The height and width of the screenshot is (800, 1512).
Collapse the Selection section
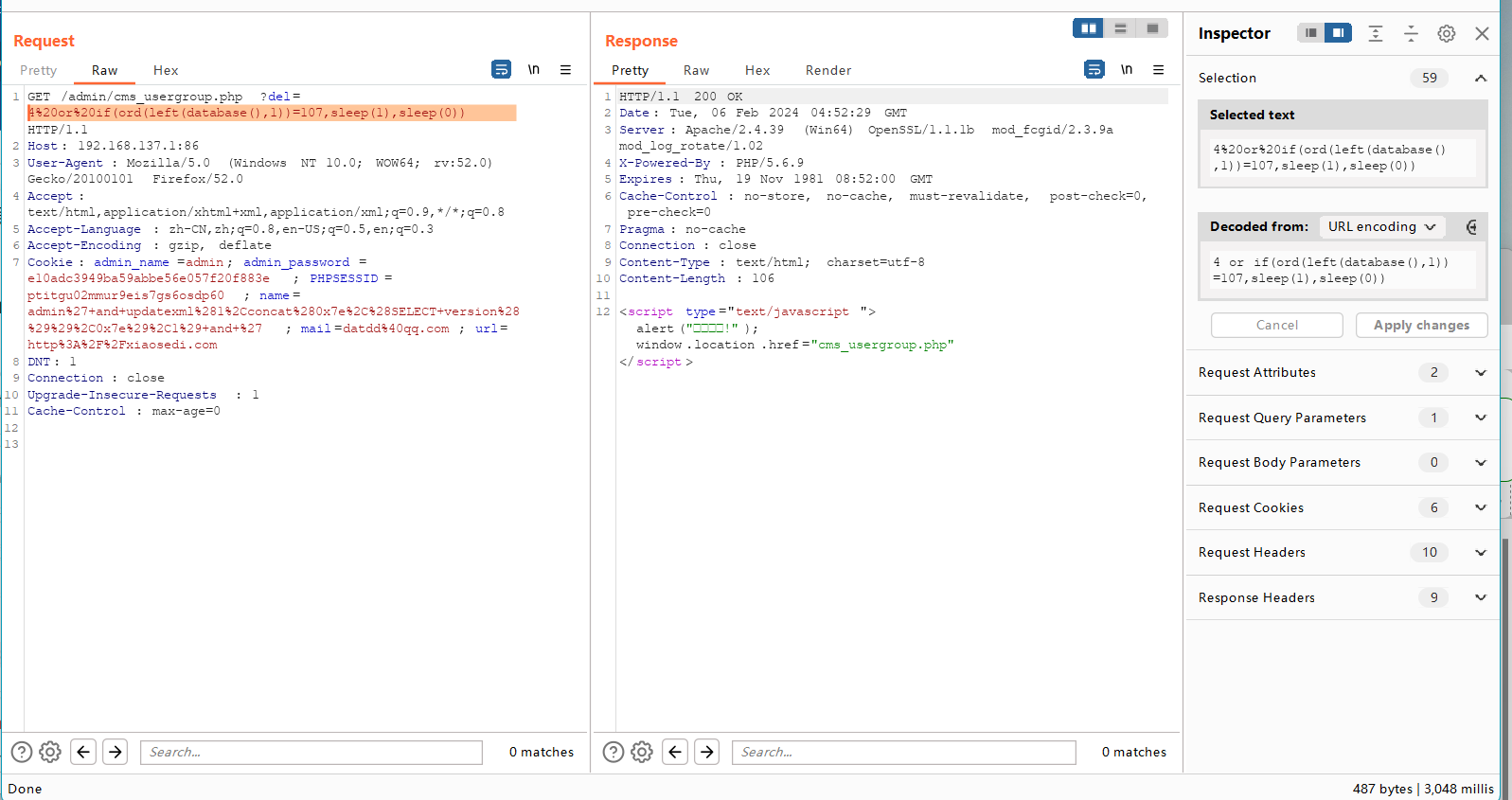click(x=1481, y=78)
